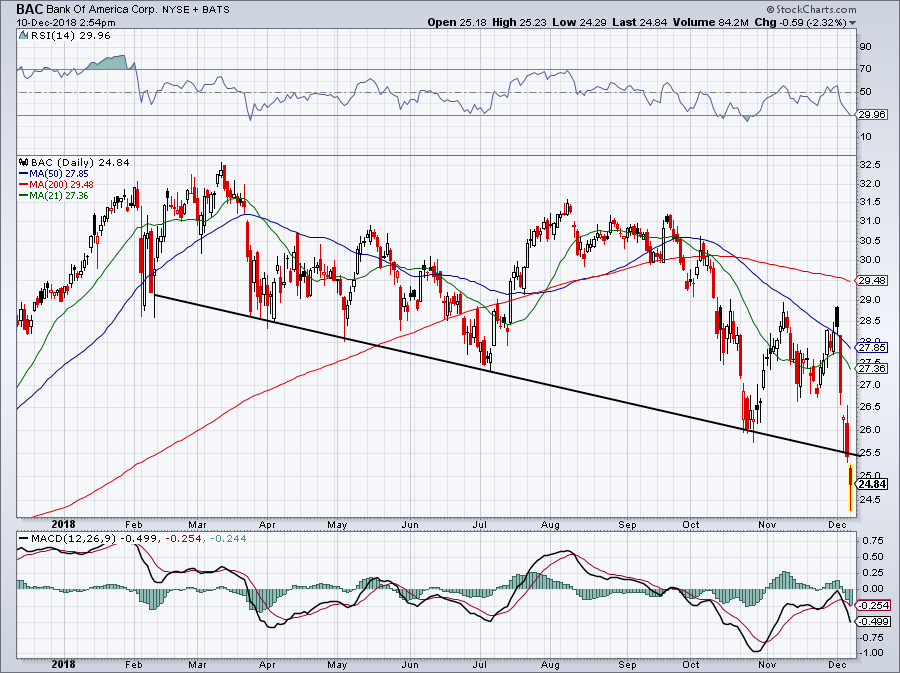Screen dimensions: 900x673
Task: Click the green 27.36 price tag on right axis
Action: 872,368
